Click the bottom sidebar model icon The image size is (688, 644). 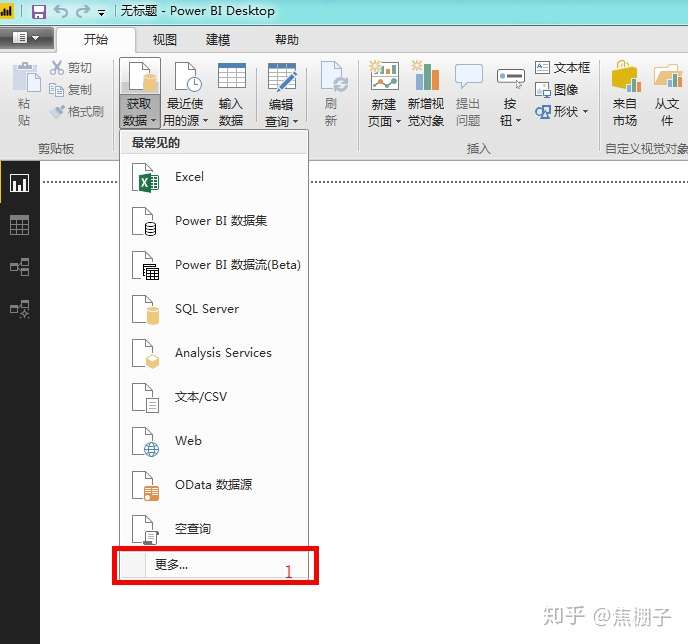coord(20,309)
